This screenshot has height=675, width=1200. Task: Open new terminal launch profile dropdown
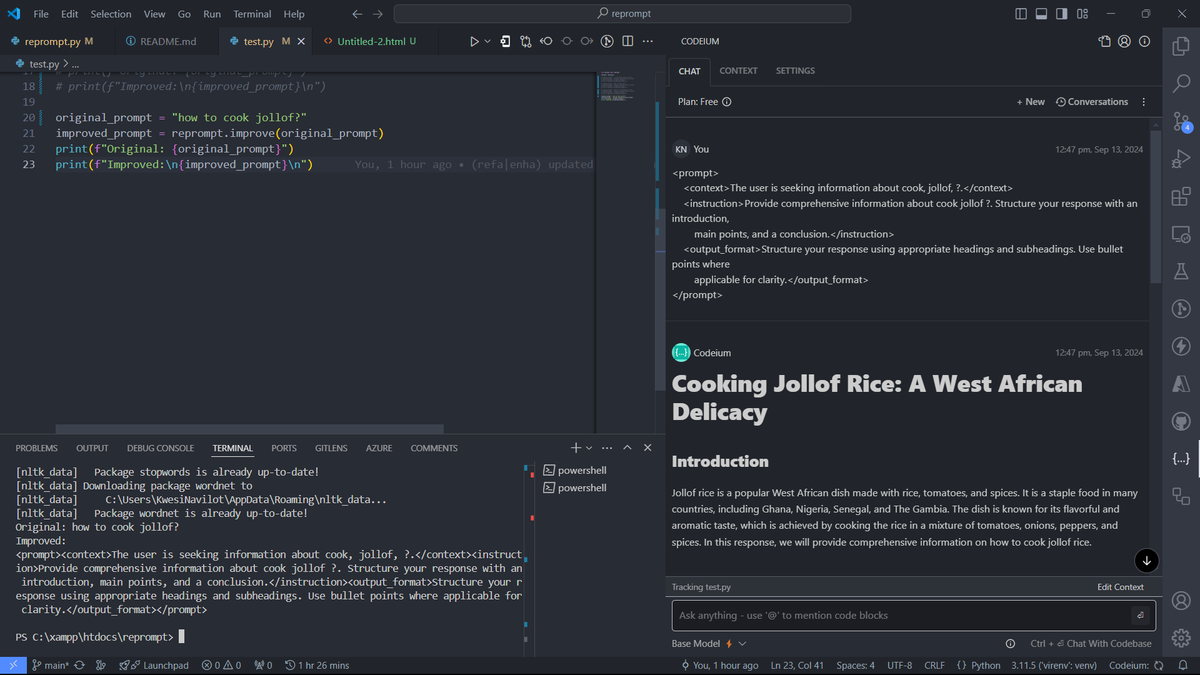pyautogui.click(x=589, y=448)
